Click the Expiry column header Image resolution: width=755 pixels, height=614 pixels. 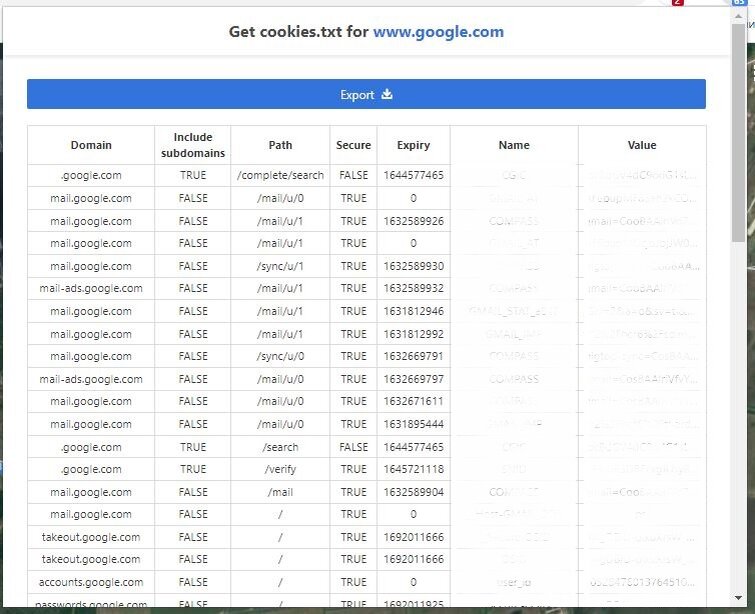click(x=413, y=145)
